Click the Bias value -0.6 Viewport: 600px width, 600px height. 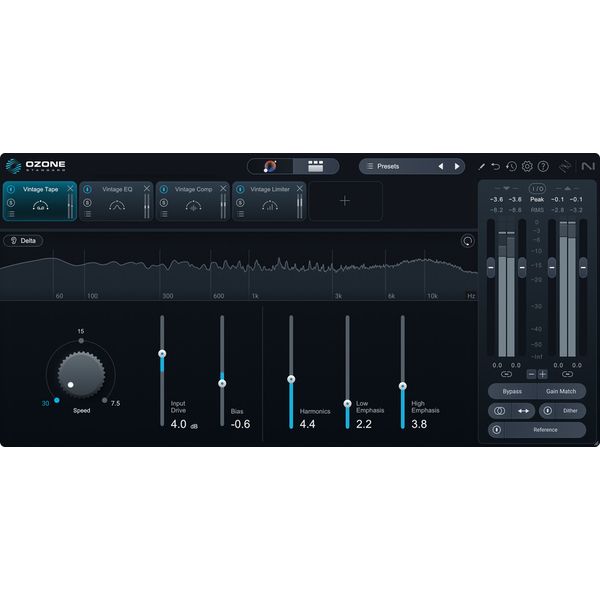(x=240, y=424)
